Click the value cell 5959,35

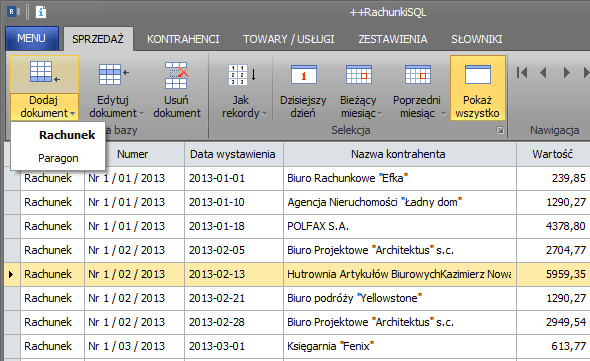[x=553, y=274]
